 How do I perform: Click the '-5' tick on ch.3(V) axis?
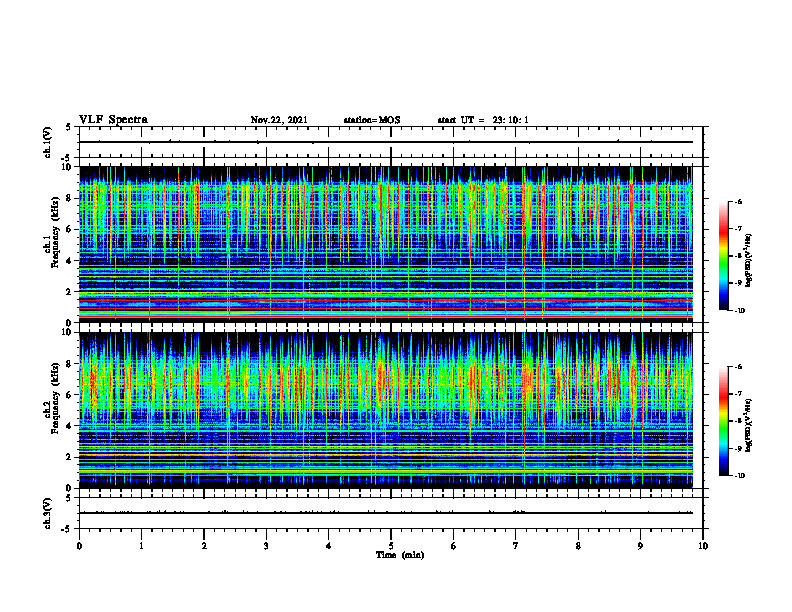pyautogui.click(x=67, y=529)
